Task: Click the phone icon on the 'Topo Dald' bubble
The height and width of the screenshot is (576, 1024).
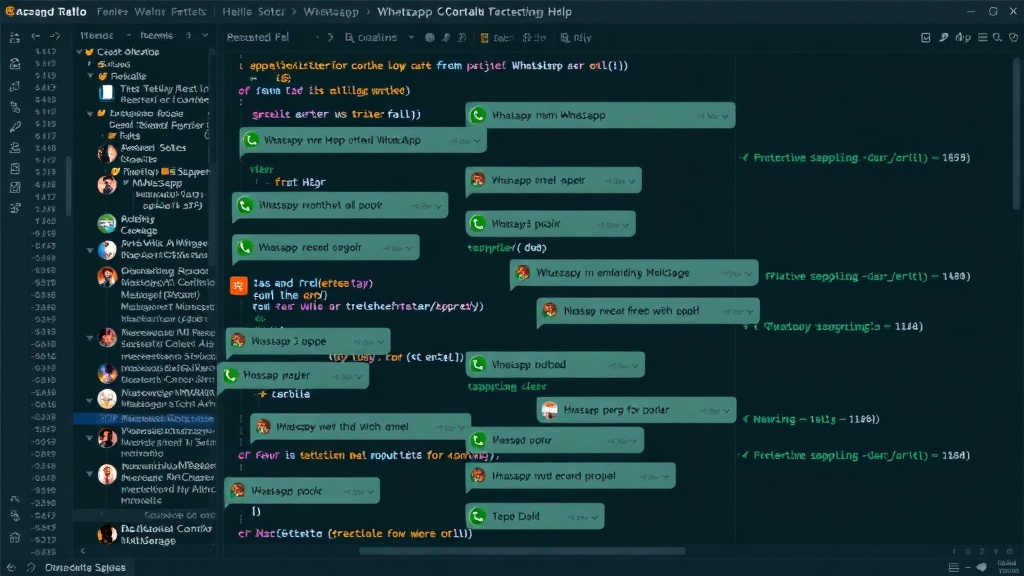Action: click(478, 517)
